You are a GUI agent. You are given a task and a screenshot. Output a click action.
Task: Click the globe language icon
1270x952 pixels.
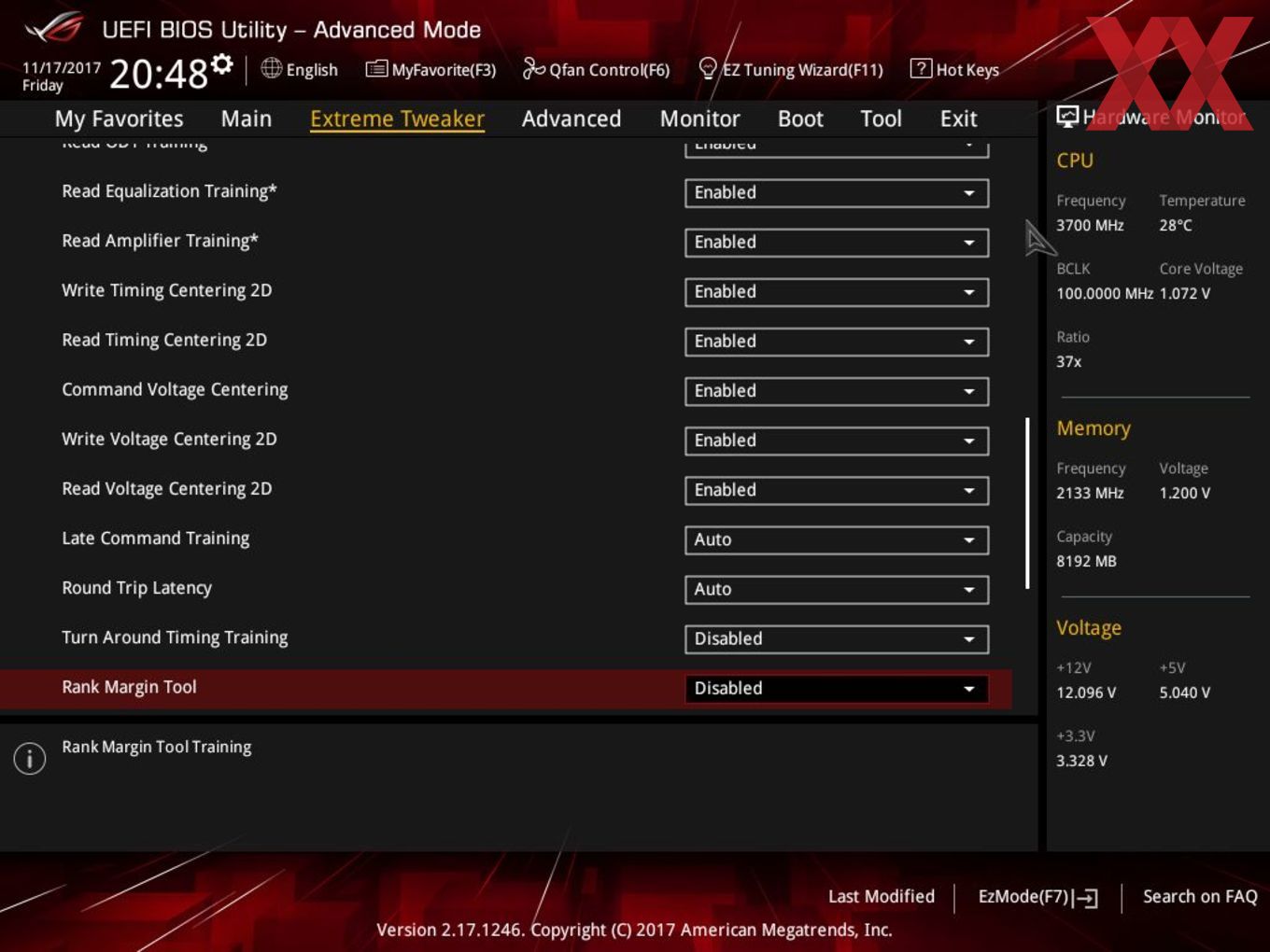click(271, 68)
